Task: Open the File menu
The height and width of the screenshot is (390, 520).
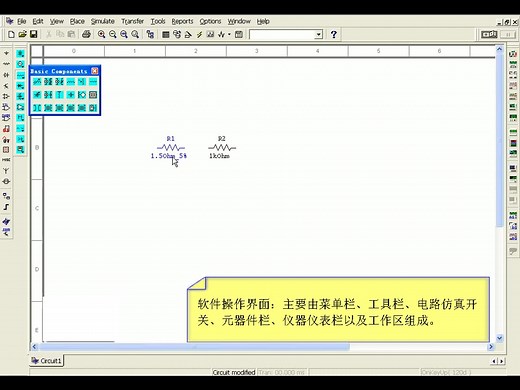Action: click(x=22, y=21)
